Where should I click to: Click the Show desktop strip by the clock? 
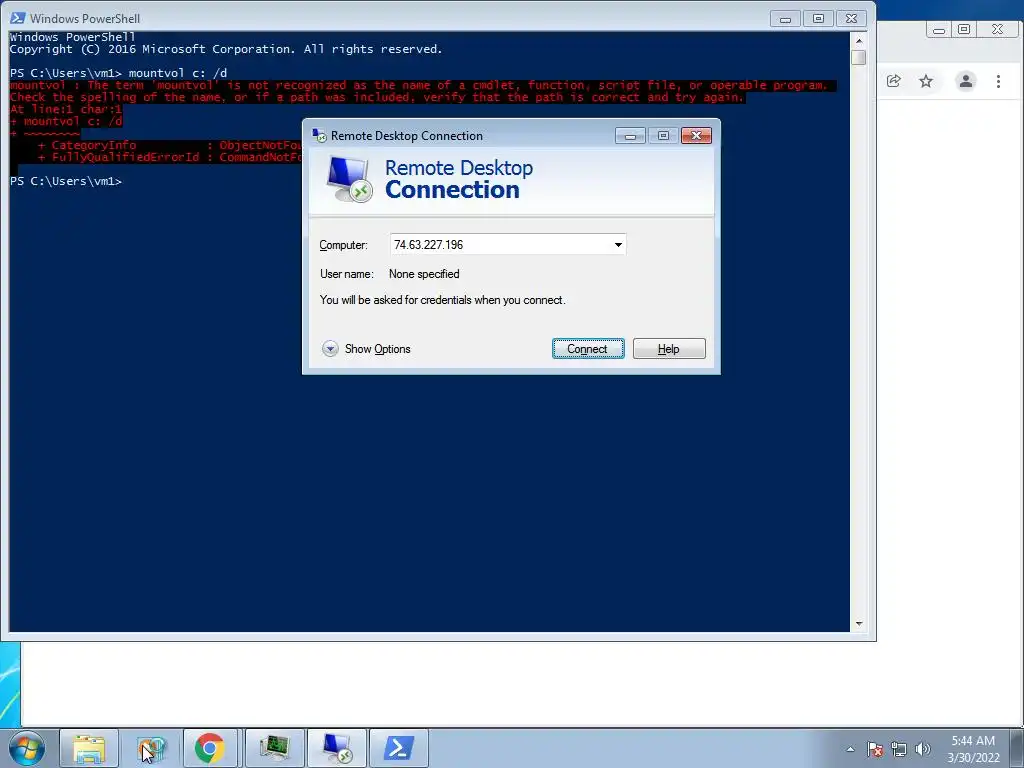coord(1018,748)
